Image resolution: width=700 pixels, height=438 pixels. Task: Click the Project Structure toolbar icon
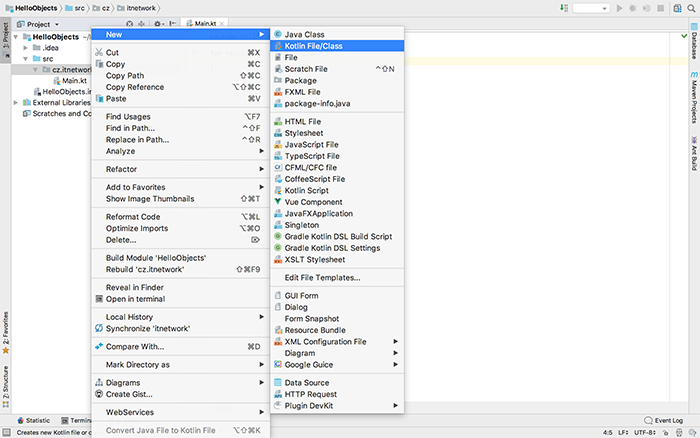(x=675, y=8)
